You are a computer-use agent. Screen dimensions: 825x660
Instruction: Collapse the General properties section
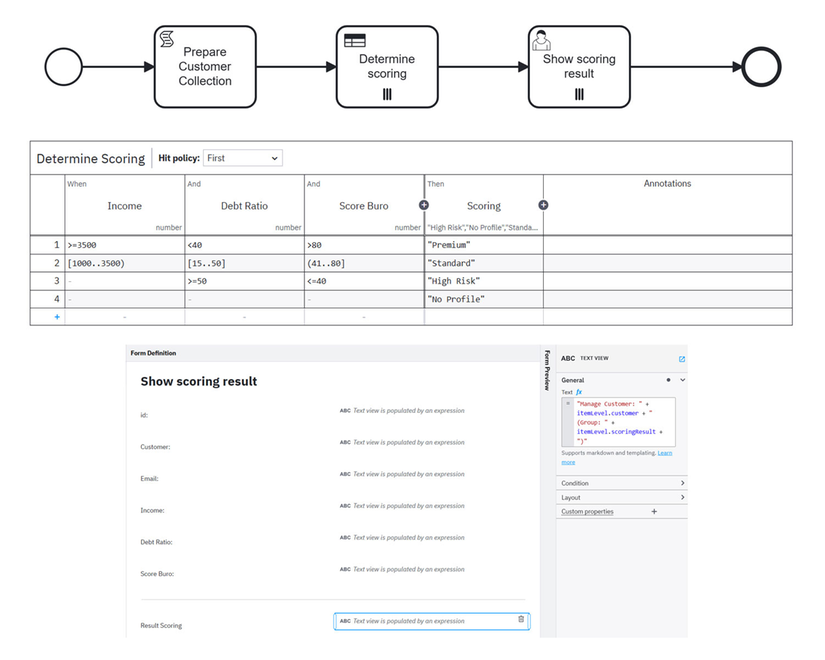point(682,380)
